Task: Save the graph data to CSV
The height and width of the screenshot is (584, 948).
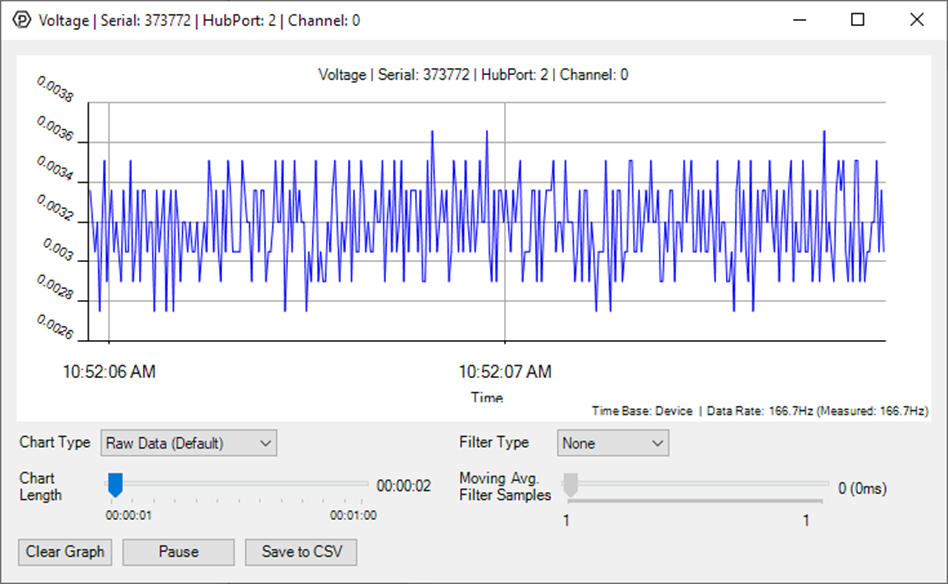Action: click(300, 551)
